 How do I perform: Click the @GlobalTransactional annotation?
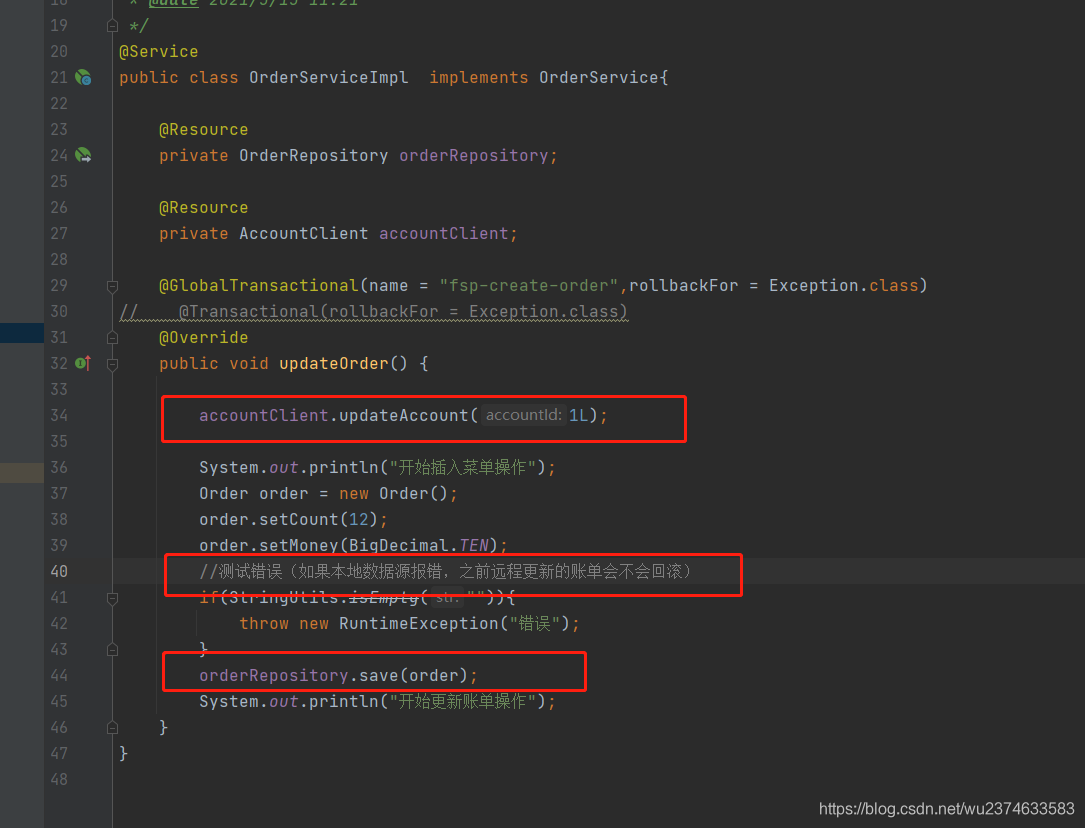(259, 286)
